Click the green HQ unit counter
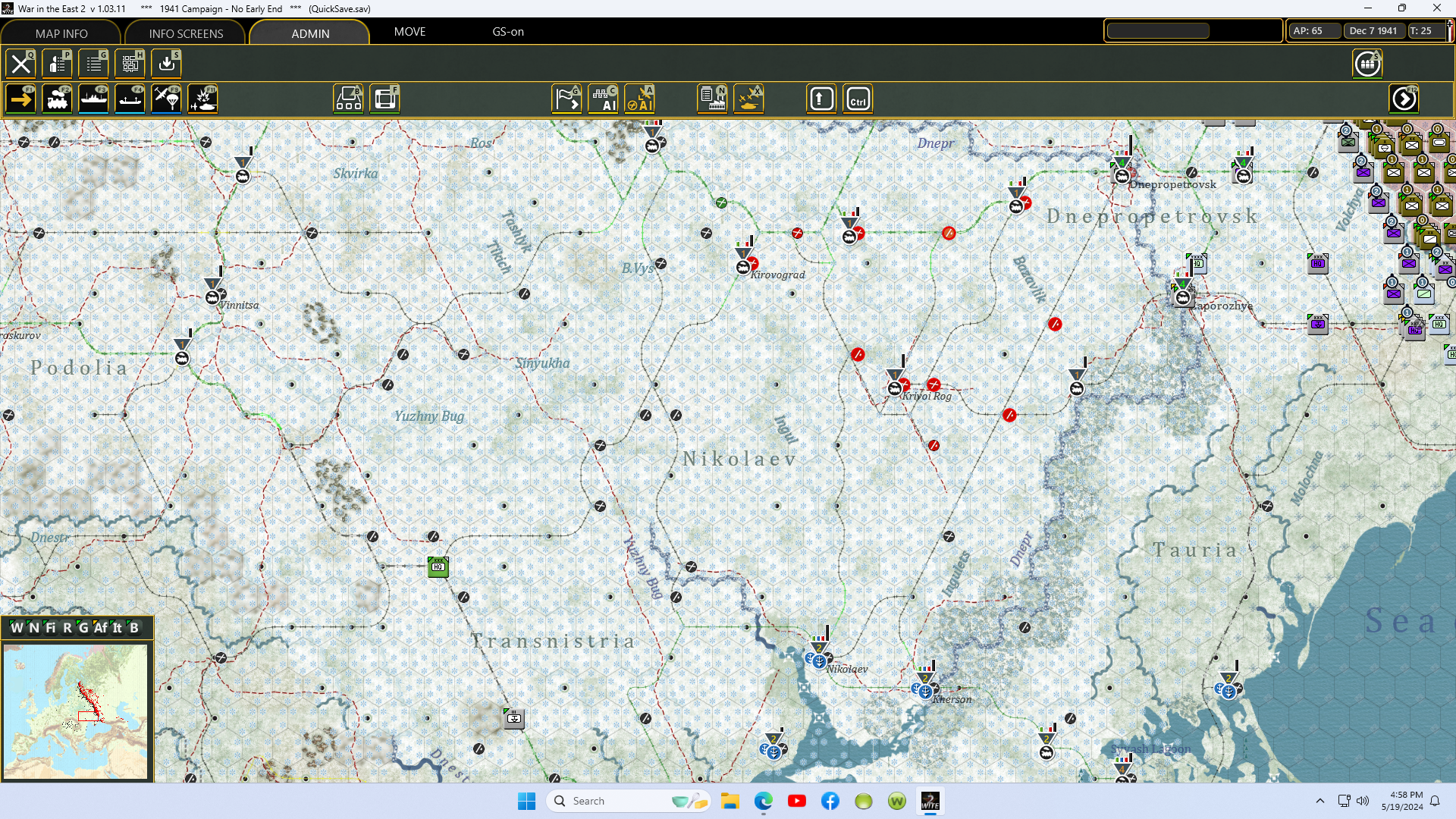 [438, 566]
